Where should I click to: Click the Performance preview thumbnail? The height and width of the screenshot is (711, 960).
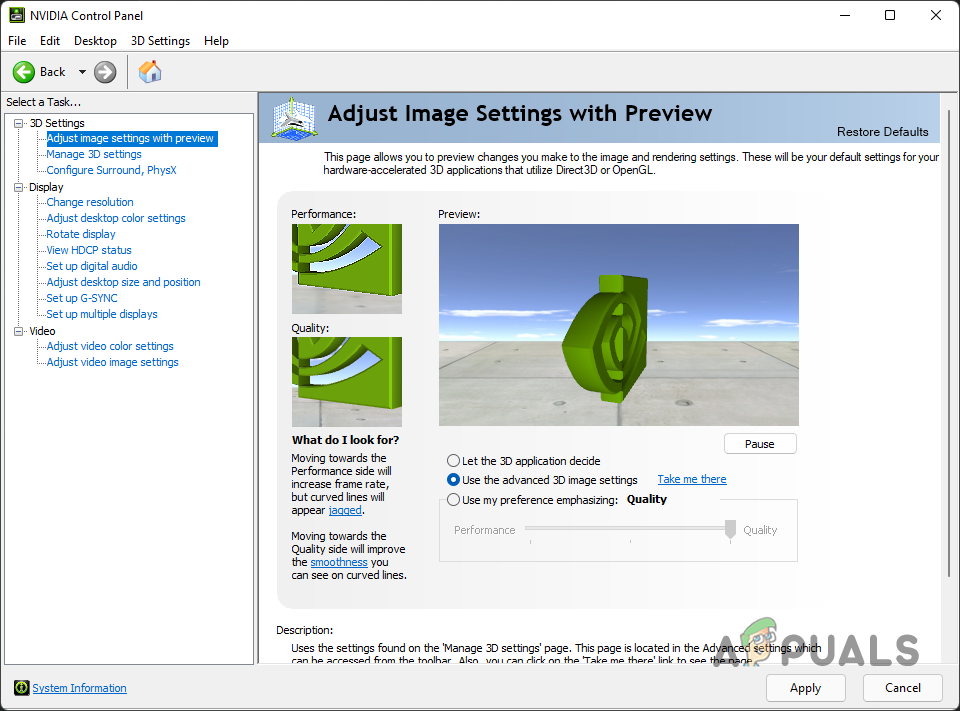[x=347, y=269]
